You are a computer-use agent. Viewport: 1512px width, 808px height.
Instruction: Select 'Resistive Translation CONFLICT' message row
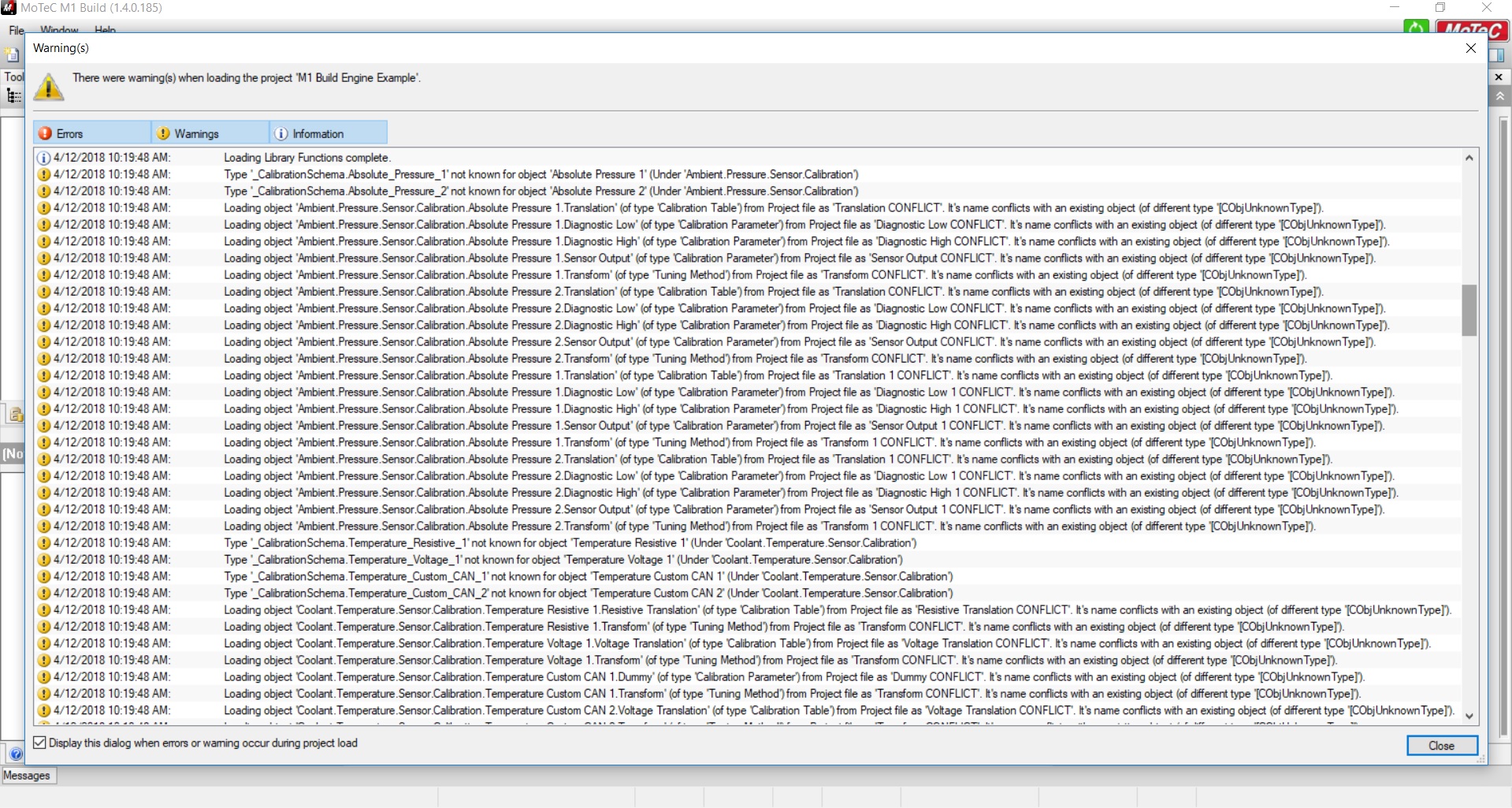(x=749, y=610)
